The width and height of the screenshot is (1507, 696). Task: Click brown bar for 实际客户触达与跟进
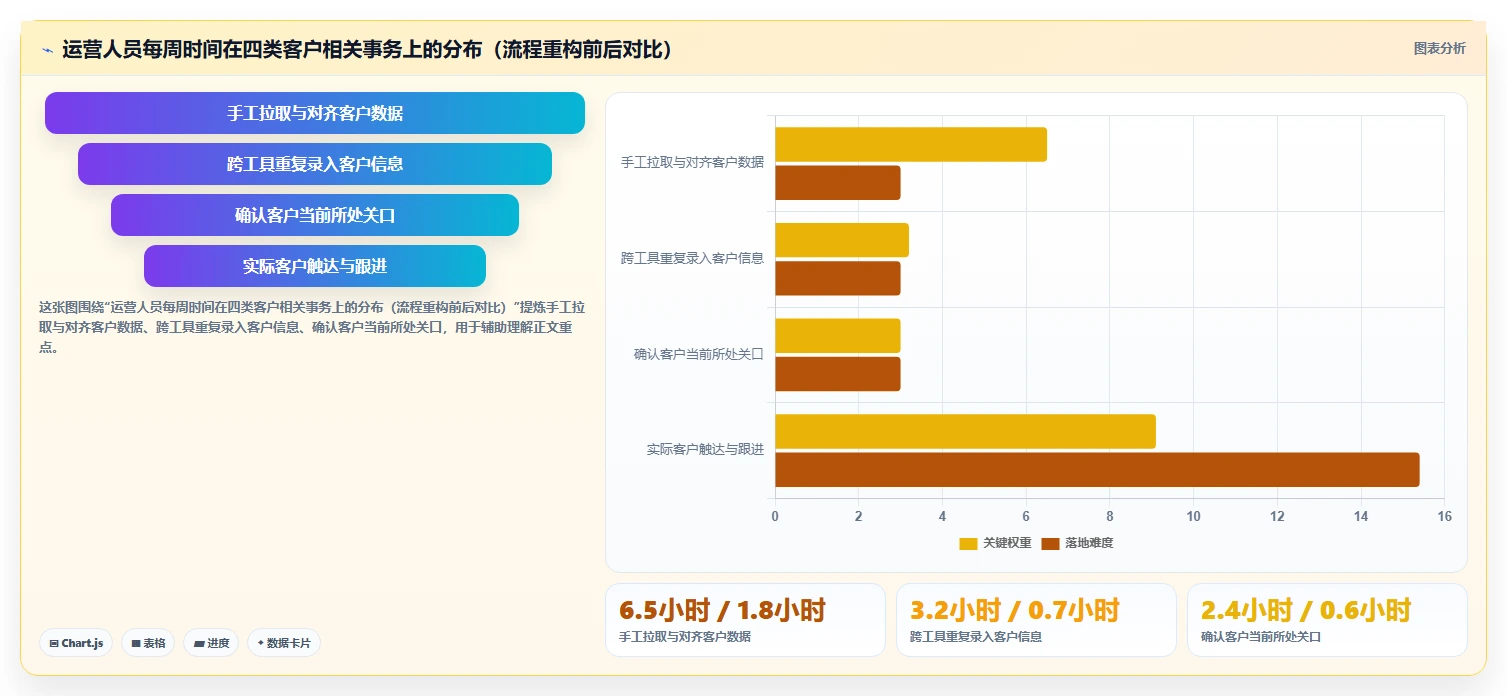tap(1097, 470)
